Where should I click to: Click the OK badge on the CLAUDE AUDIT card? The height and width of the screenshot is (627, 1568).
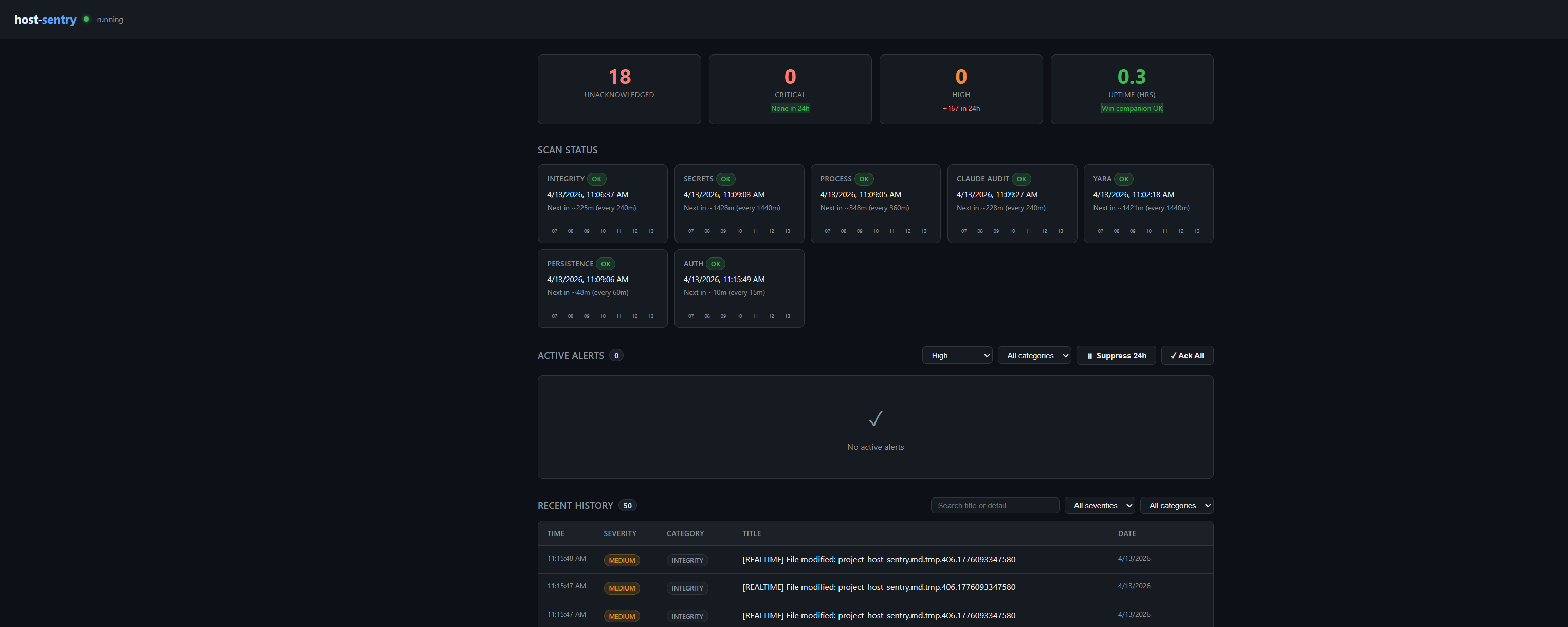1022,179
